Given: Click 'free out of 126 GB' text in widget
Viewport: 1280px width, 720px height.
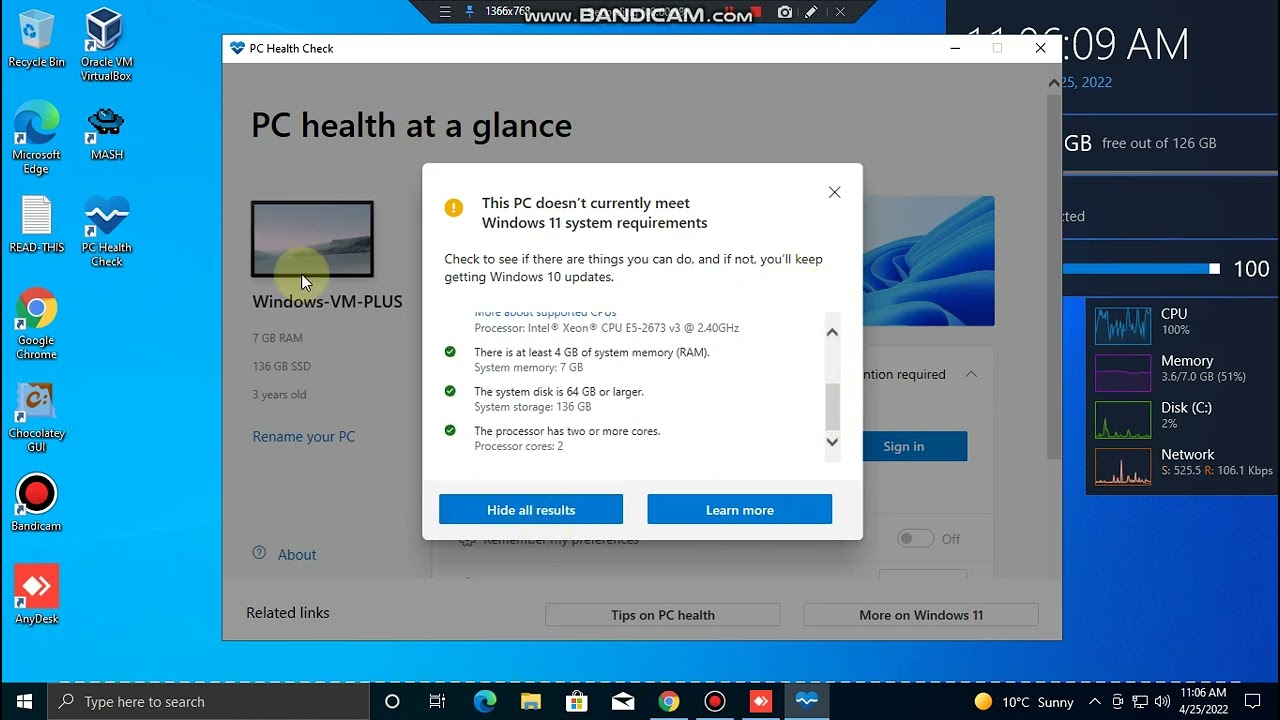Looking at the screenshot, I should tap(1159, 143).
